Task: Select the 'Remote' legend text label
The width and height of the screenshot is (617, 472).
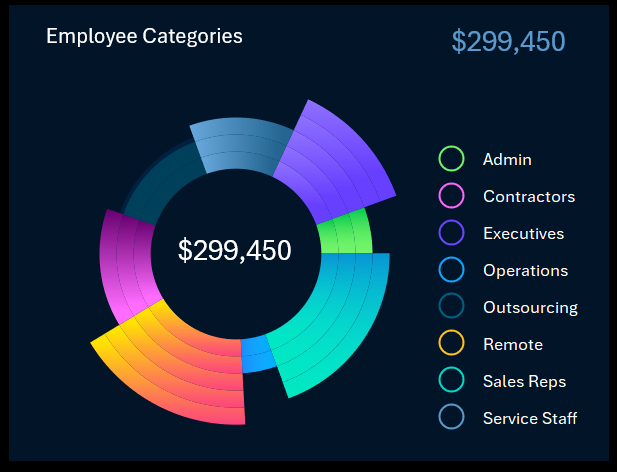Action: [x=512, y=344]
